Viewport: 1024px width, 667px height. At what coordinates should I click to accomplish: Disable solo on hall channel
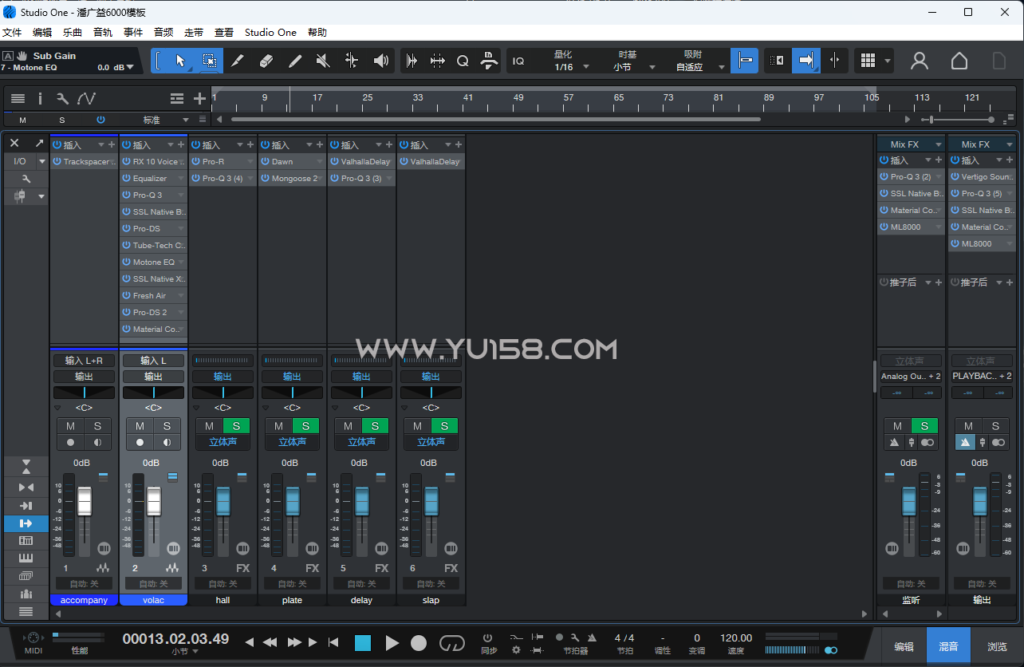[236, 426]
